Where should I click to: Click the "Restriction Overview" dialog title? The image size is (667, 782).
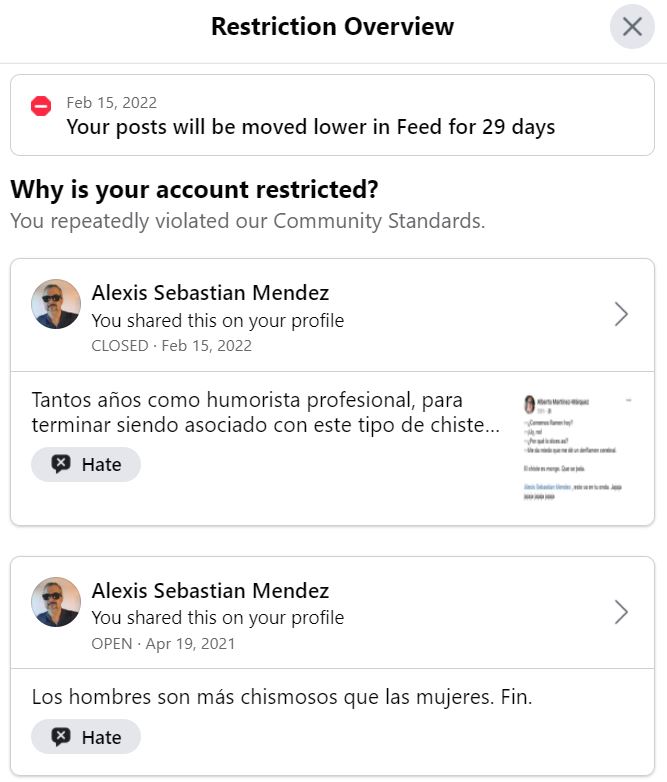tap(332, 27)
